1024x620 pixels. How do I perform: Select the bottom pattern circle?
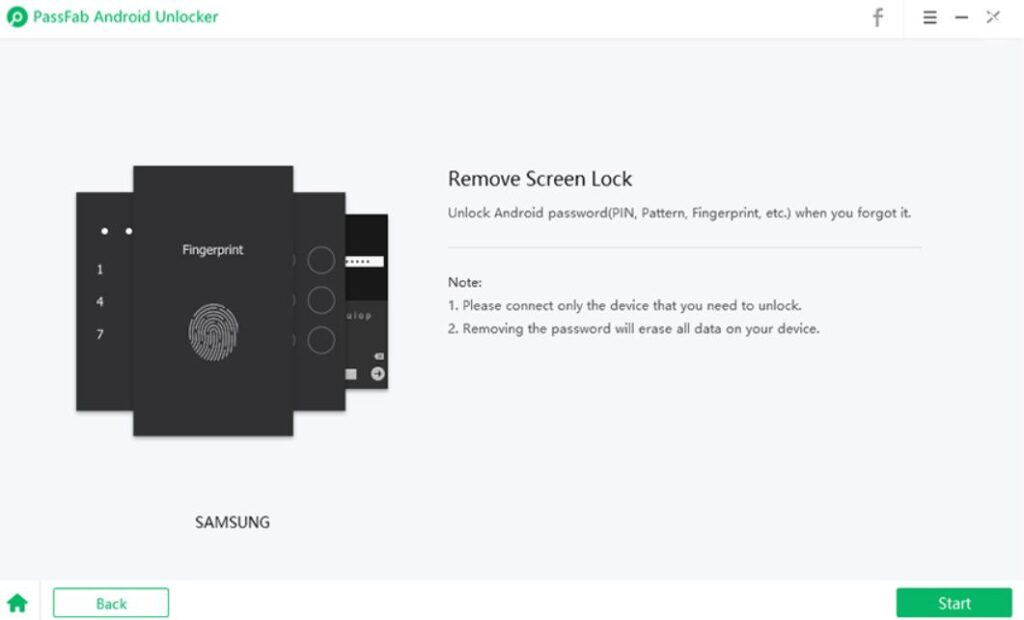tap(321, 340)
